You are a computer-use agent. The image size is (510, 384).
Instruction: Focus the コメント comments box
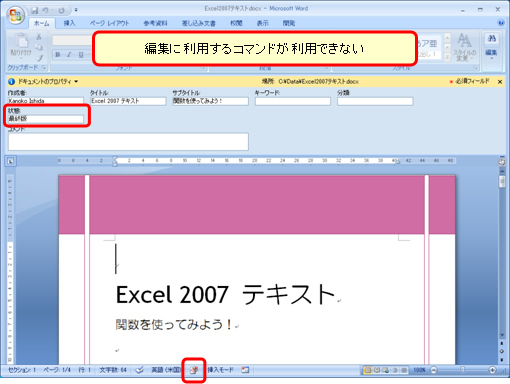point(128,142)
